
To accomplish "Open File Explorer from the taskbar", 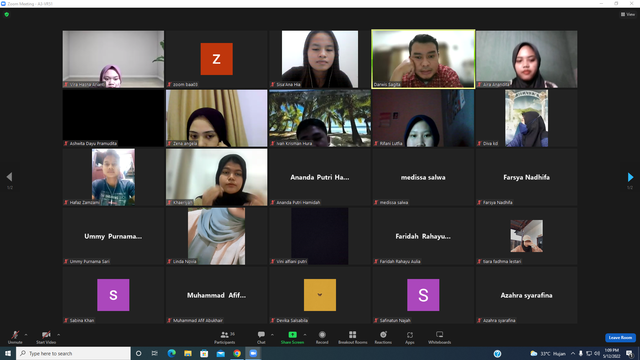I will (188, 353).
